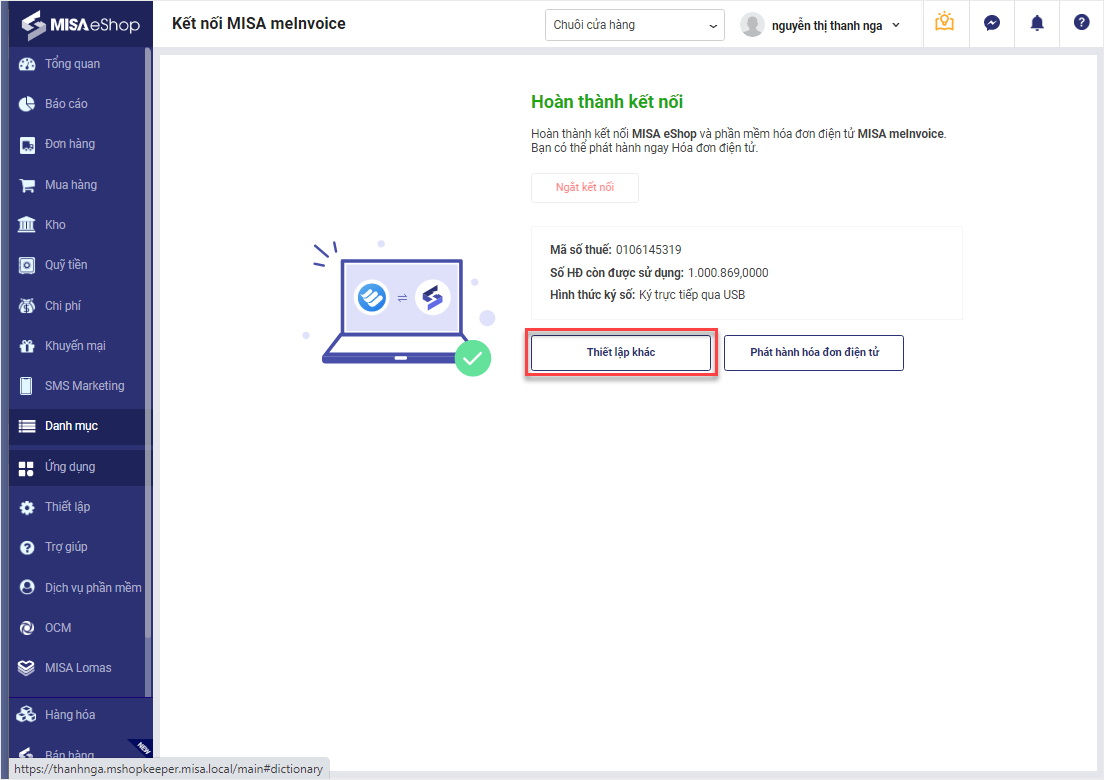Select MISA Lomas in the sidebar
This screenshot has width=1104, height=780.
[78, 668]
